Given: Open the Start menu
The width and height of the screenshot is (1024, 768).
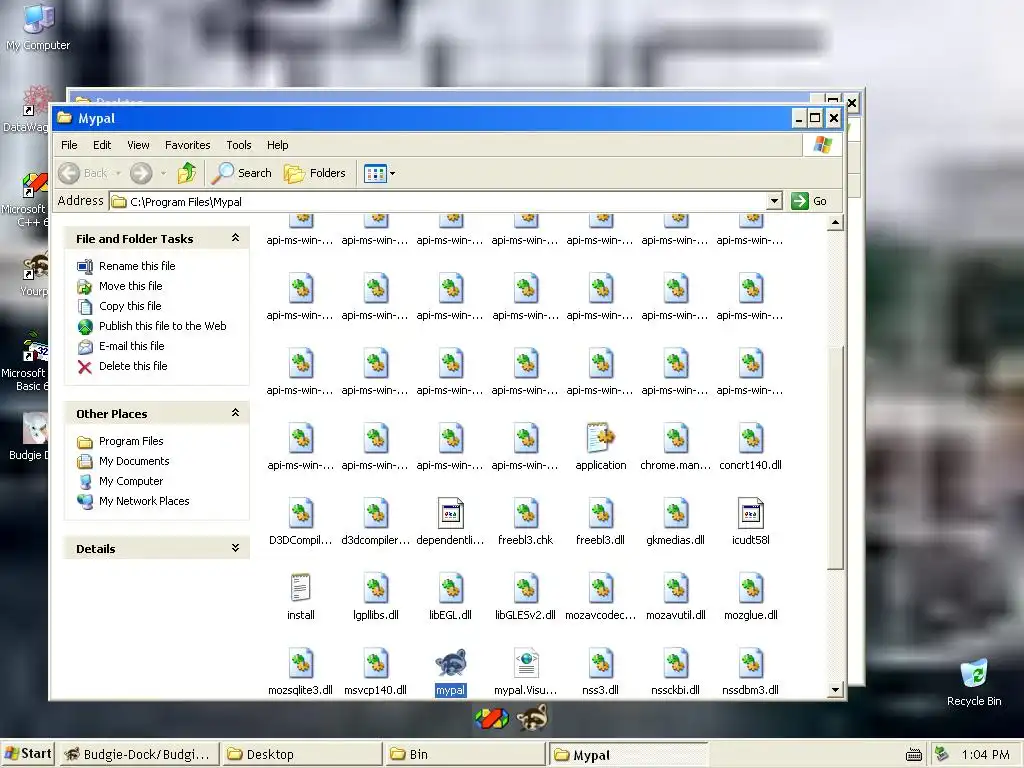Looking at the screenshot, I should tap(28, 754).
